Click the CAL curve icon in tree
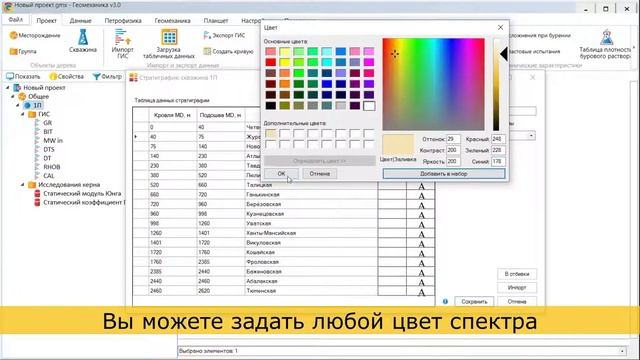The height and width of the screenshot is (360, 640). pyautogui.click(x=38, y=176)
